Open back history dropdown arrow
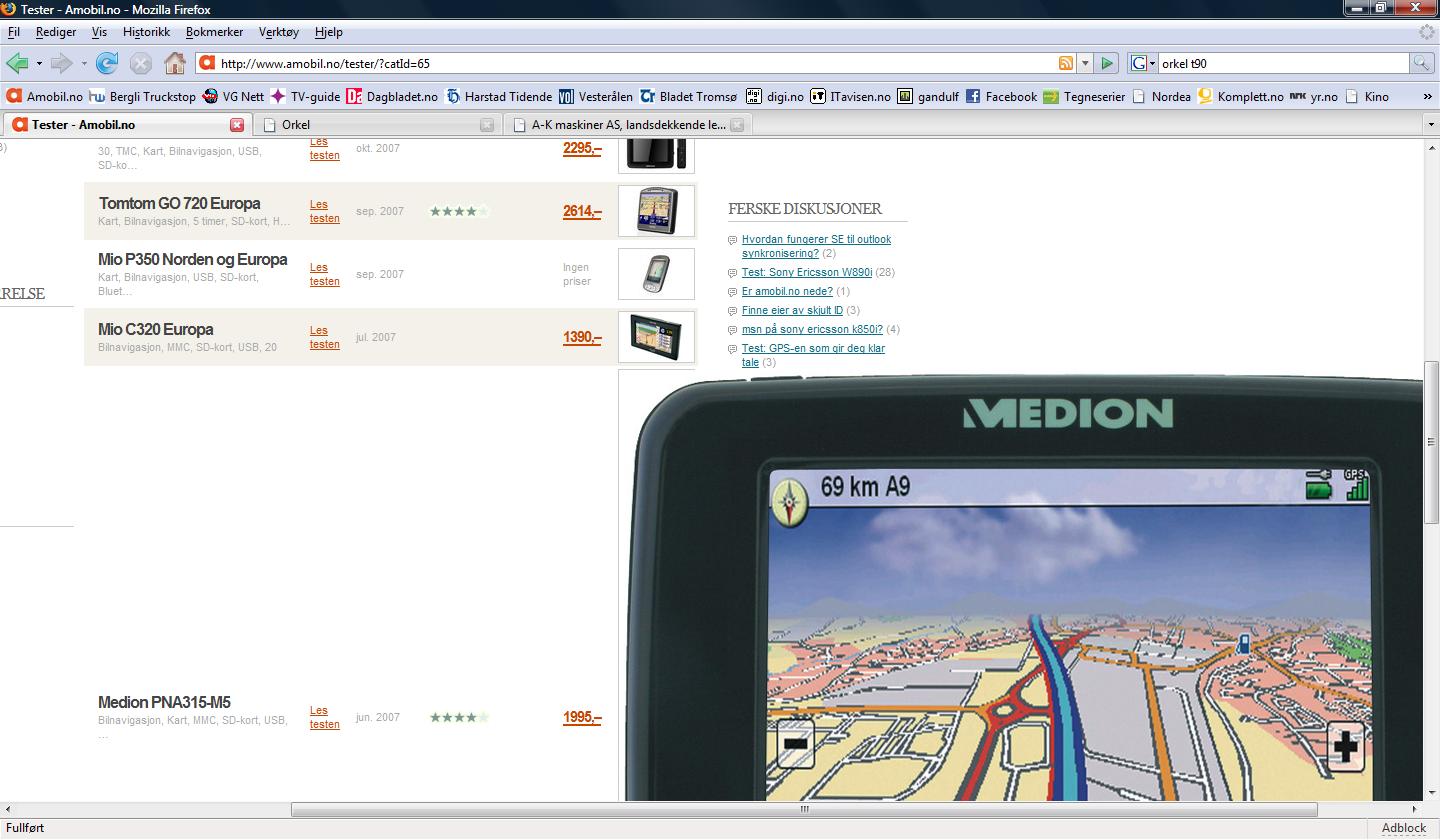Image resolution: width=1440 pixels, height=840 pixels. point(39,63)
